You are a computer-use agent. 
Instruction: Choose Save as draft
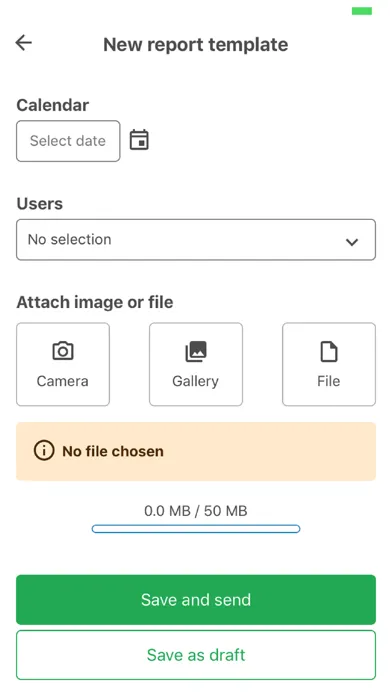[x=196, y=655]
